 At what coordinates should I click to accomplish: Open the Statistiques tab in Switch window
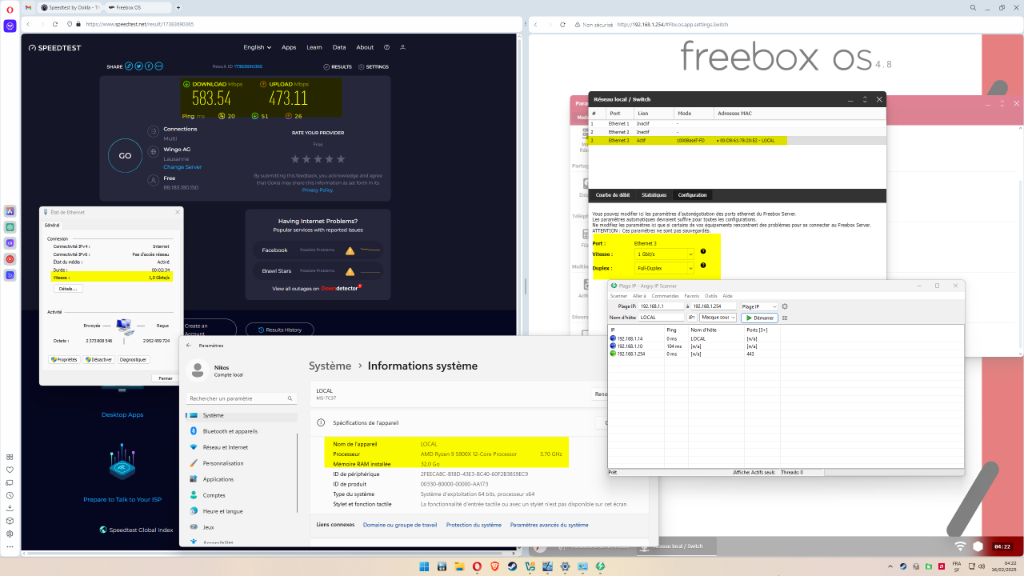[654, 195]
